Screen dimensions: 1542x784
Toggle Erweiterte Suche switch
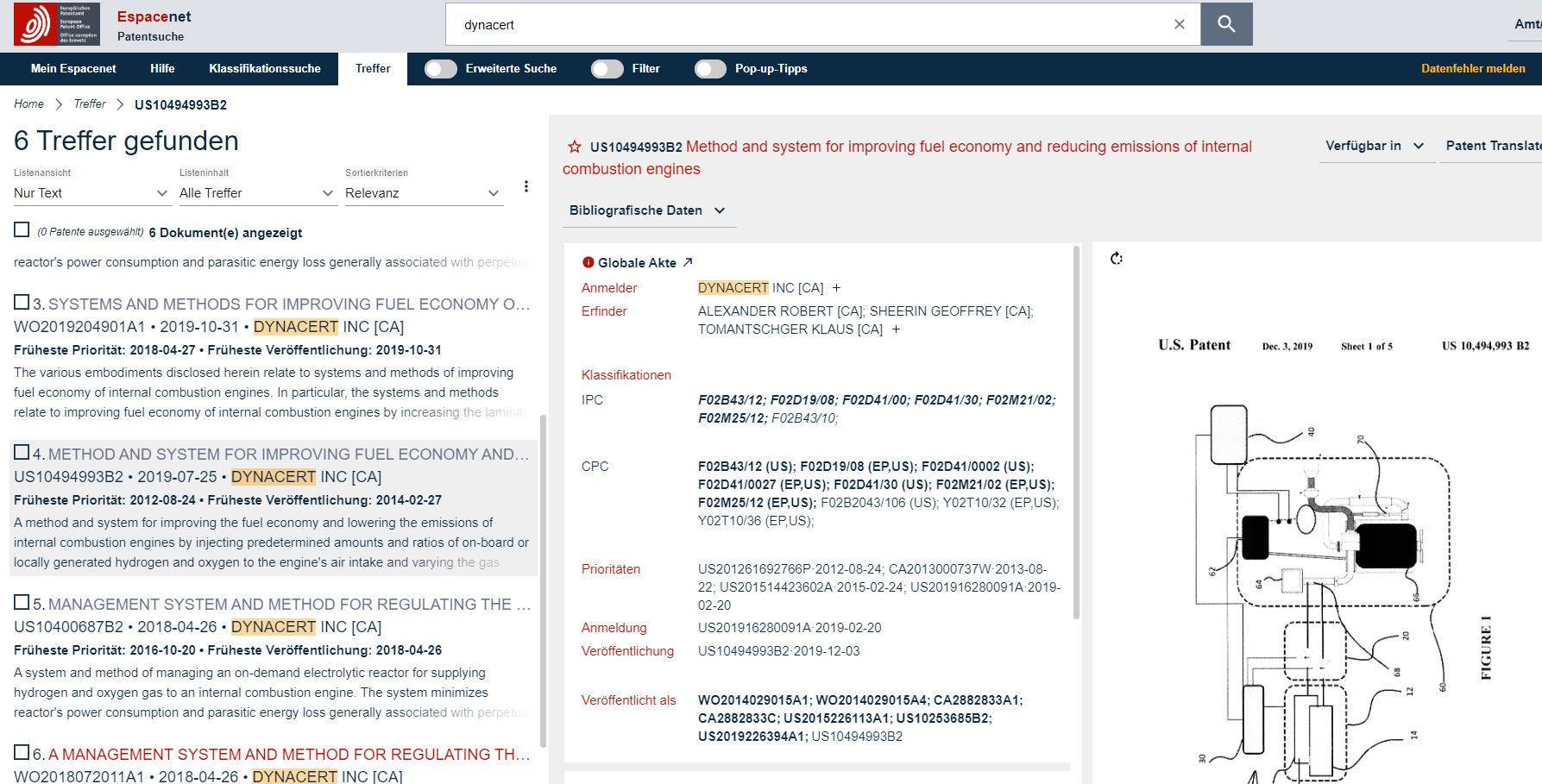pyautogui.click(x=441, y=69)
